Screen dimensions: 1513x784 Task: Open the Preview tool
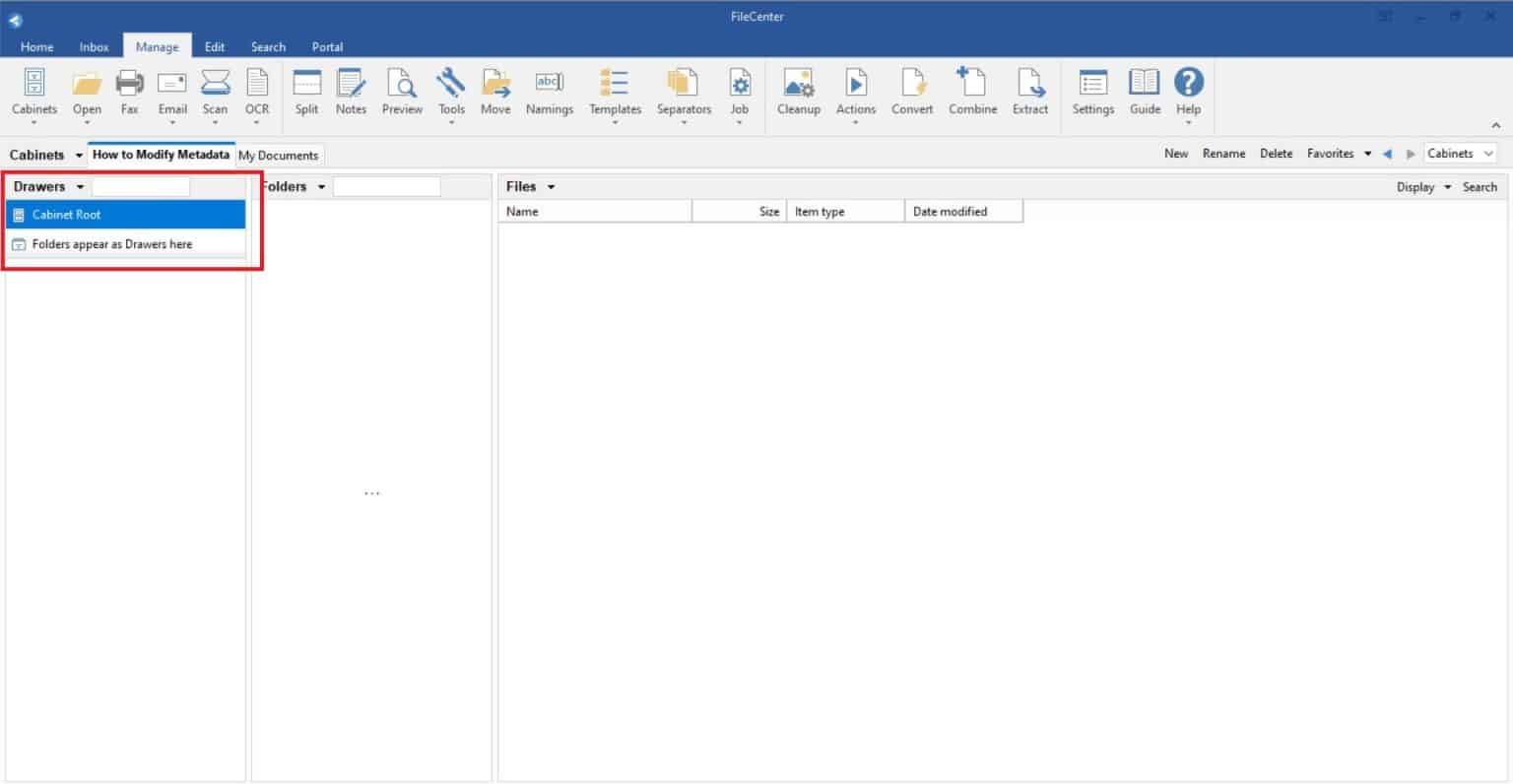[x=402, y=94]
